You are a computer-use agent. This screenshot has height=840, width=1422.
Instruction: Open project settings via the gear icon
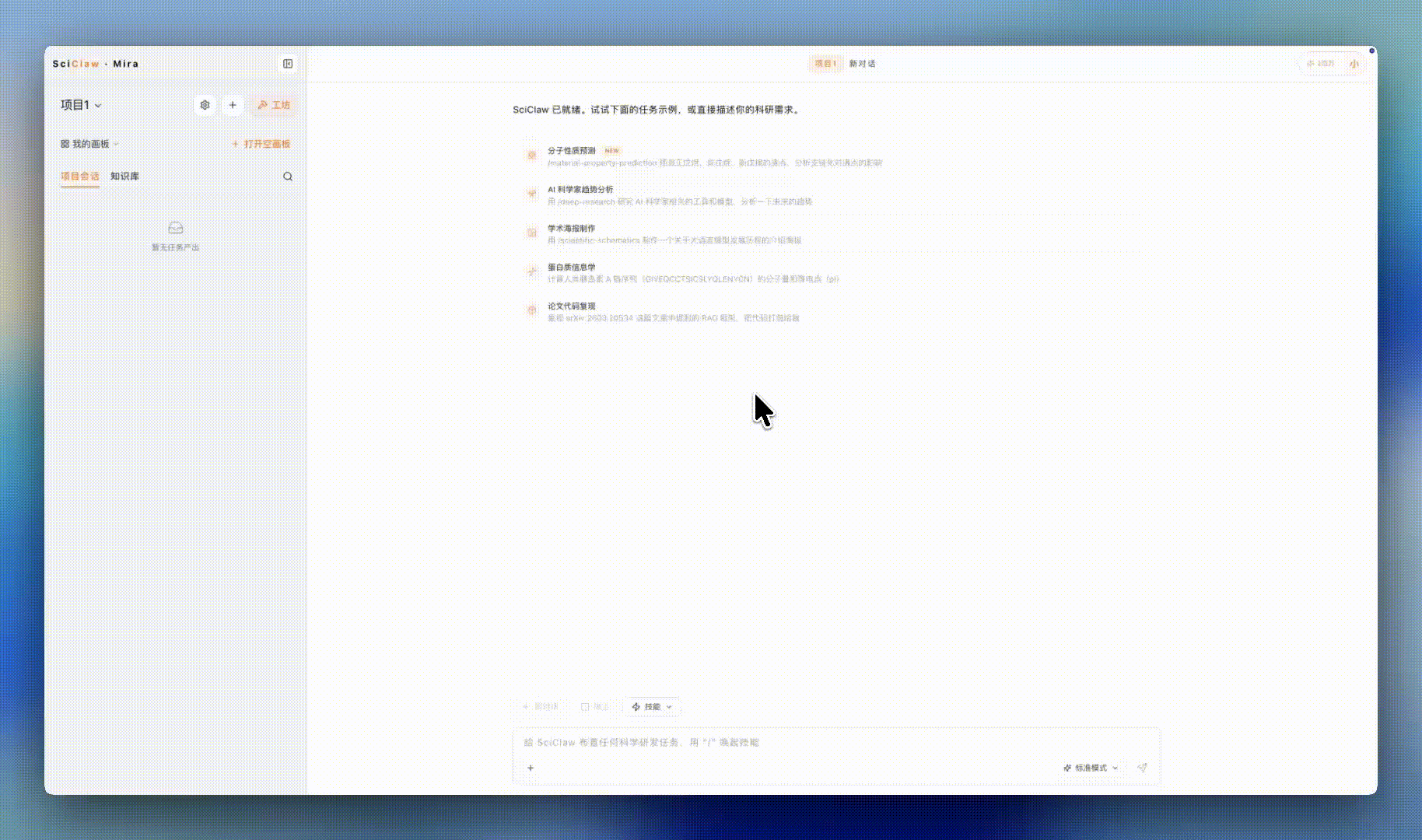coord(205,105)
